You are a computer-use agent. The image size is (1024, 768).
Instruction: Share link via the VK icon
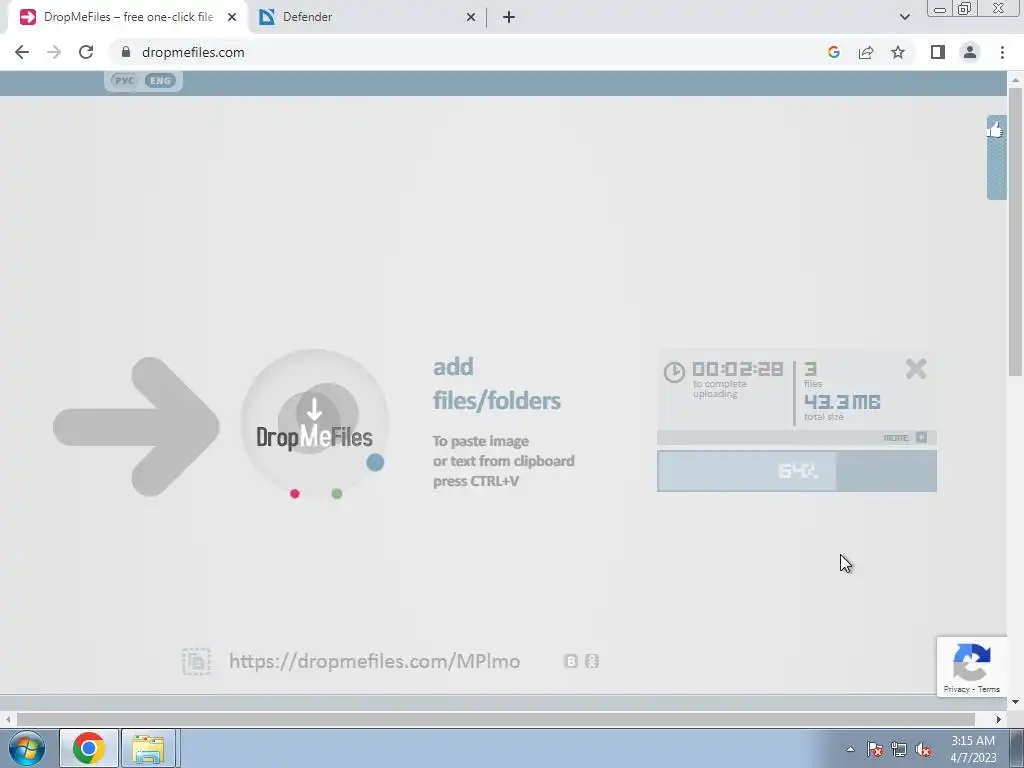[x=571, y=662]
